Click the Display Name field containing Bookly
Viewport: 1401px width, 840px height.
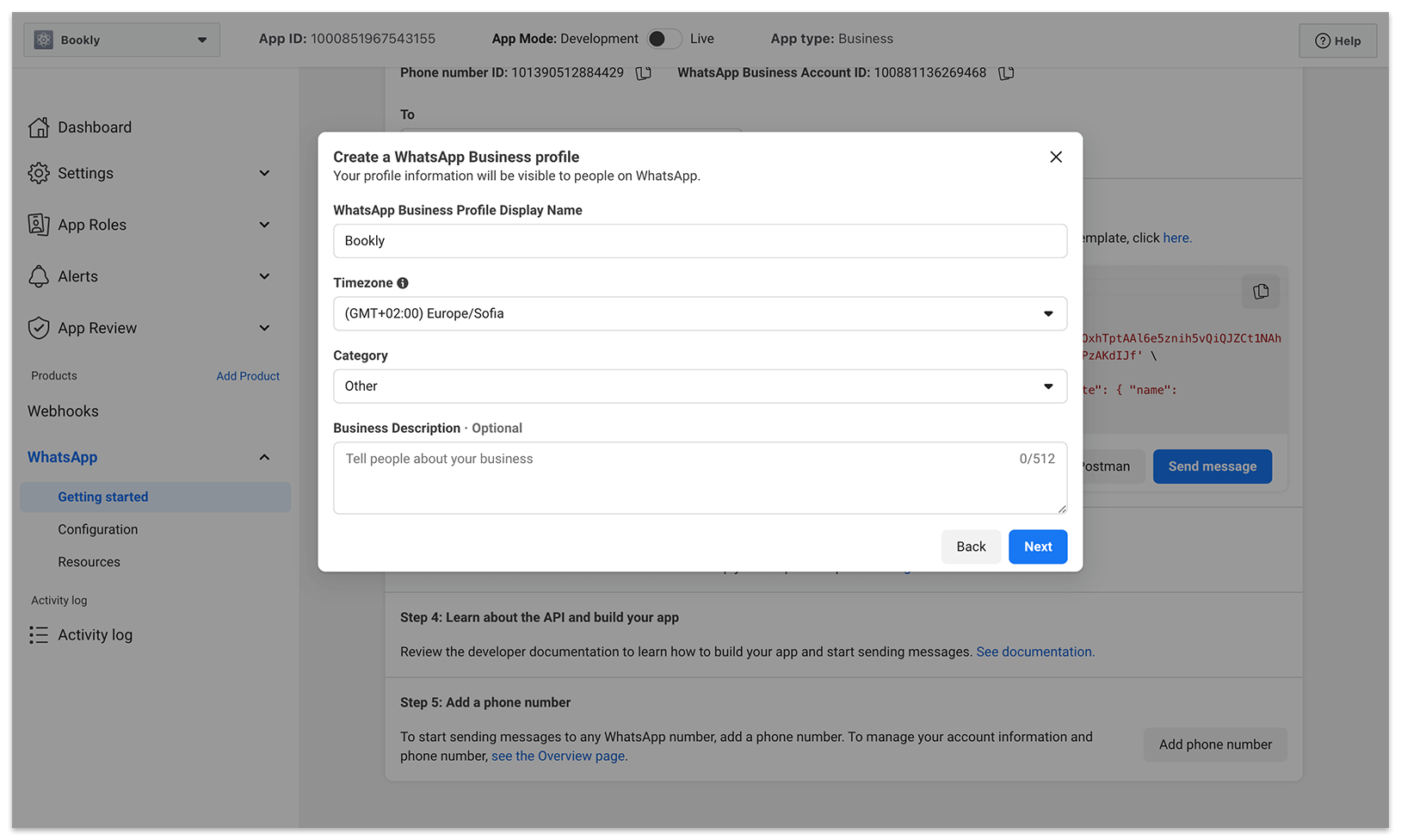pyautogui.click(x=700, y=241)
